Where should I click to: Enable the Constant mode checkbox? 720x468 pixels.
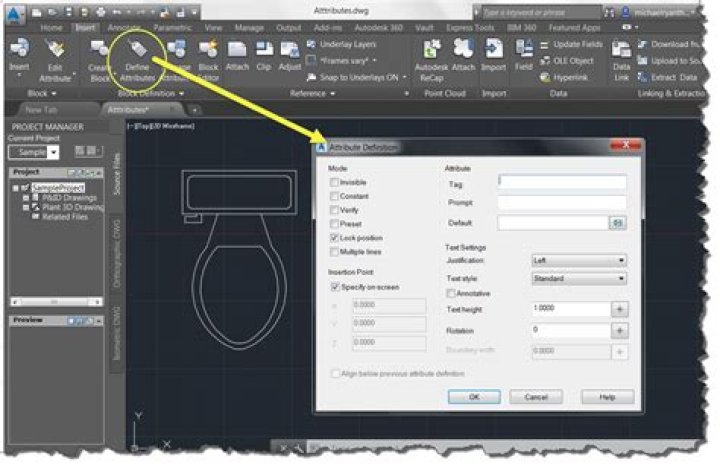334,196
